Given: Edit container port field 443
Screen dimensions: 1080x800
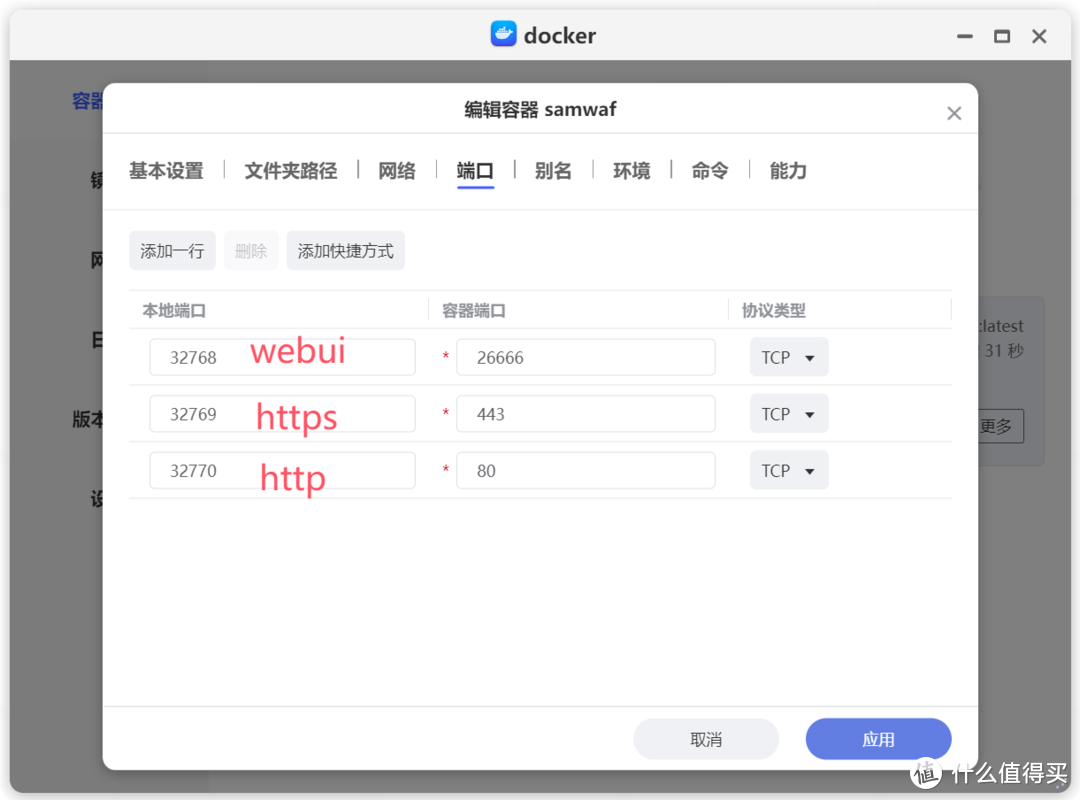Looking at the screenshot, I should pos(586,413).
